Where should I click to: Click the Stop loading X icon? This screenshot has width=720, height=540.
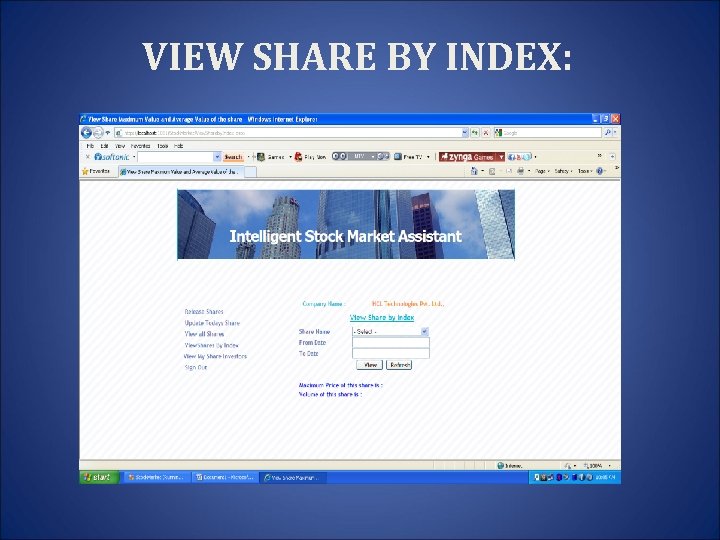pos(485,133)
